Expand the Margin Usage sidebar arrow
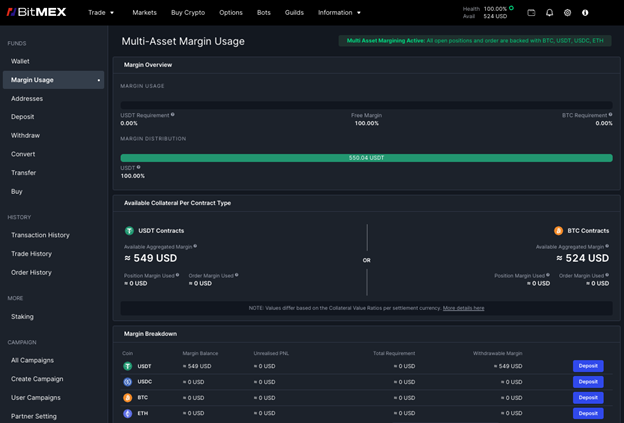This screenshot has height=423, width=624. [98, 80]
